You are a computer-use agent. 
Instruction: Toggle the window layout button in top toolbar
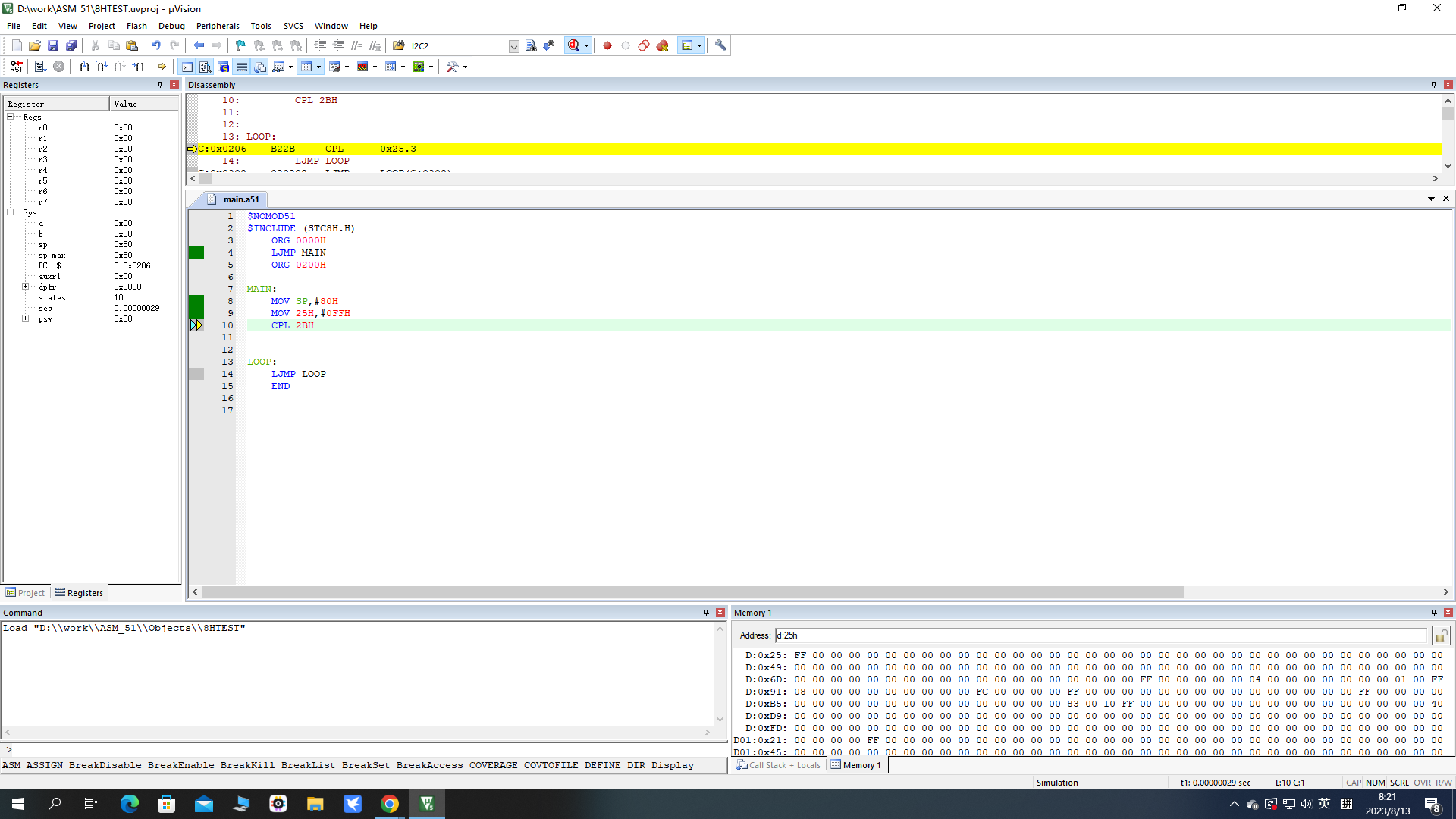[687, 45]
